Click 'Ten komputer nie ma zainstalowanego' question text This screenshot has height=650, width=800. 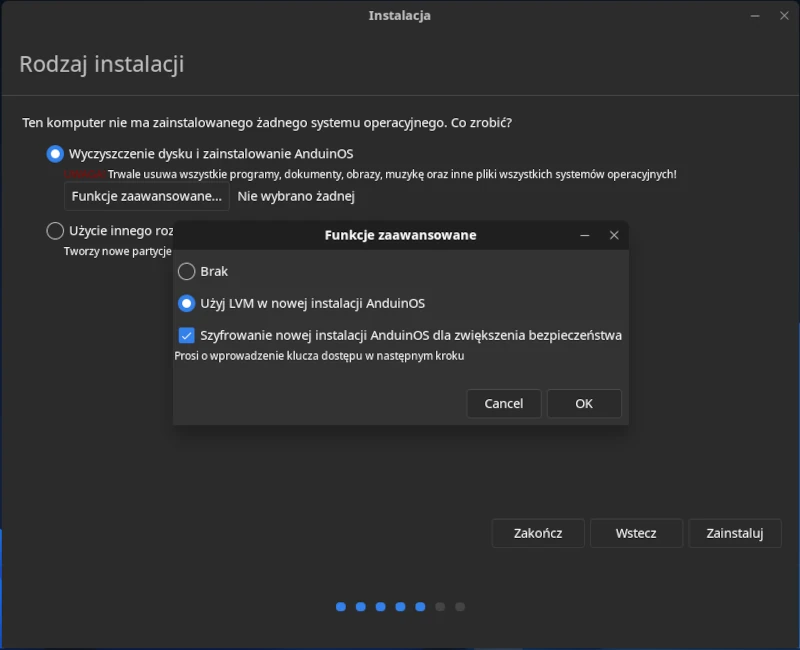click(x=267, y=123)
